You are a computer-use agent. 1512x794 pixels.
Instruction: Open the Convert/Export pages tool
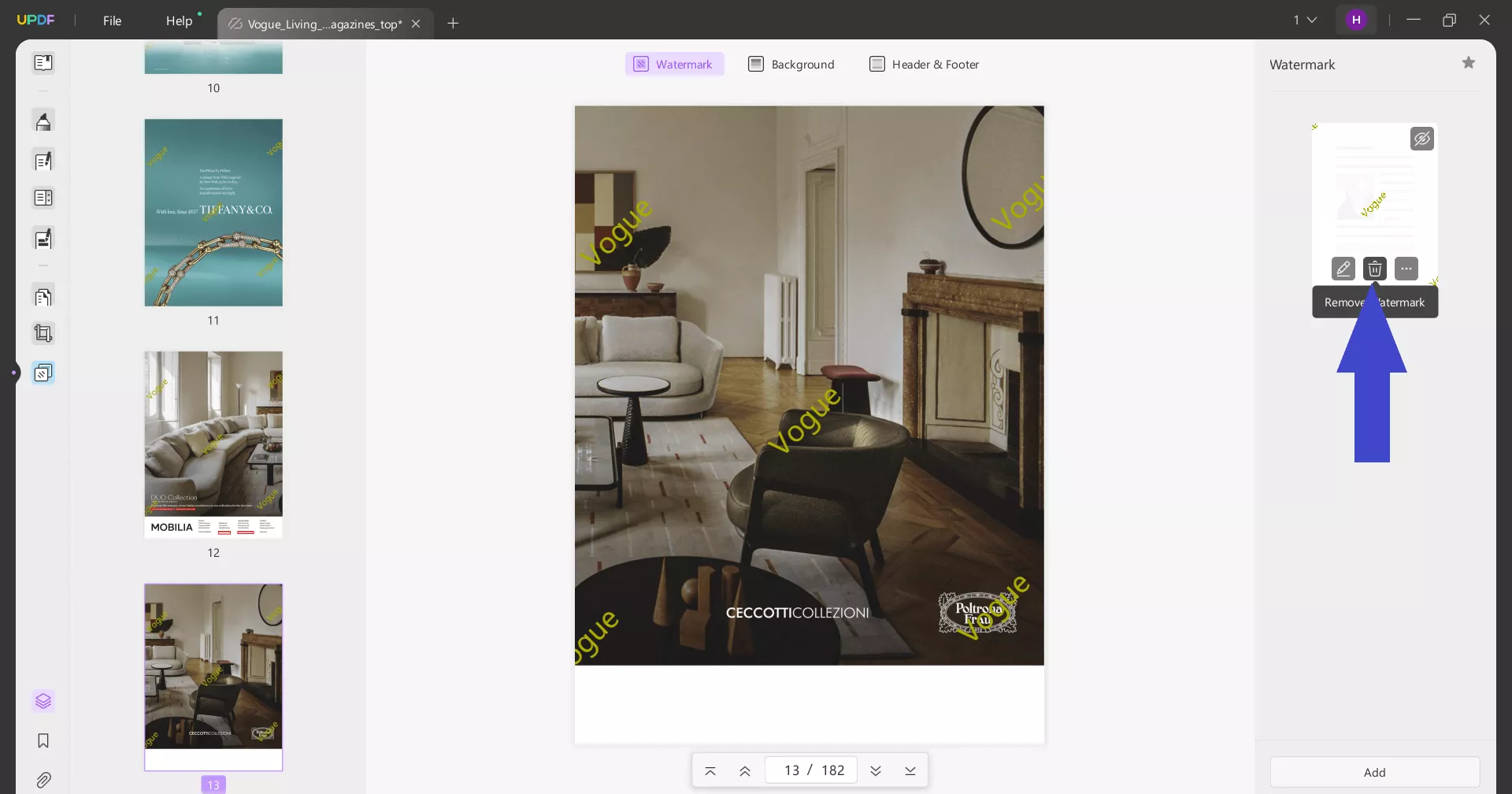tap(43, 297)
